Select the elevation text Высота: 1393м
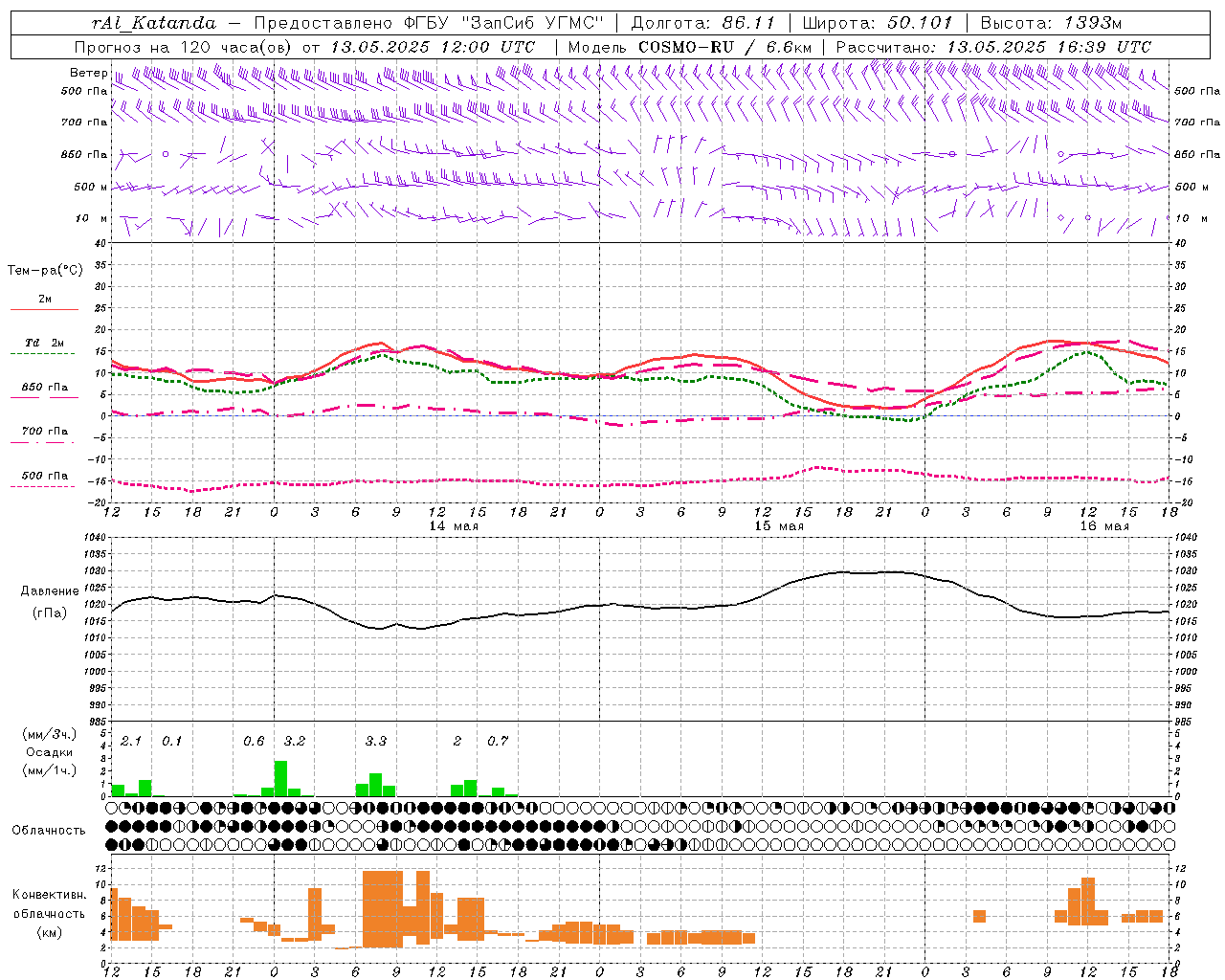The width and height of the screenshot is (1225, 980). 1051,23
